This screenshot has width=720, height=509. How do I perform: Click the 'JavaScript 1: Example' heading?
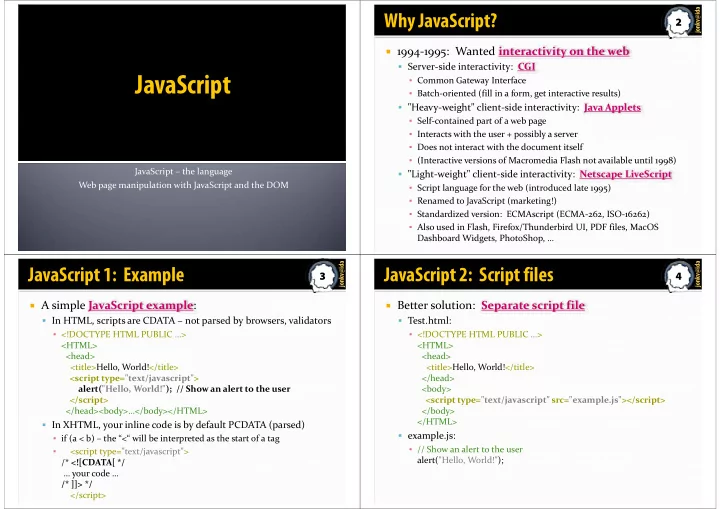106,275
